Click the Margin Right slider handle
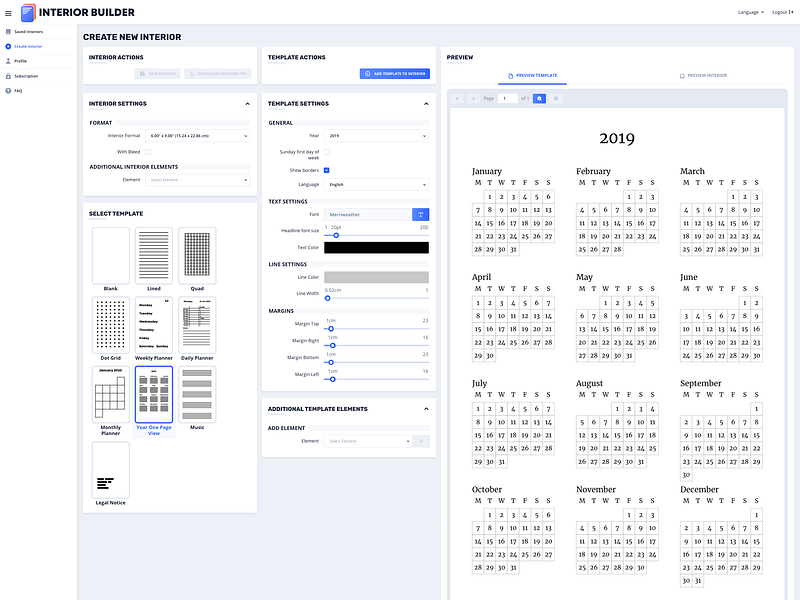 tap(333, 345)
